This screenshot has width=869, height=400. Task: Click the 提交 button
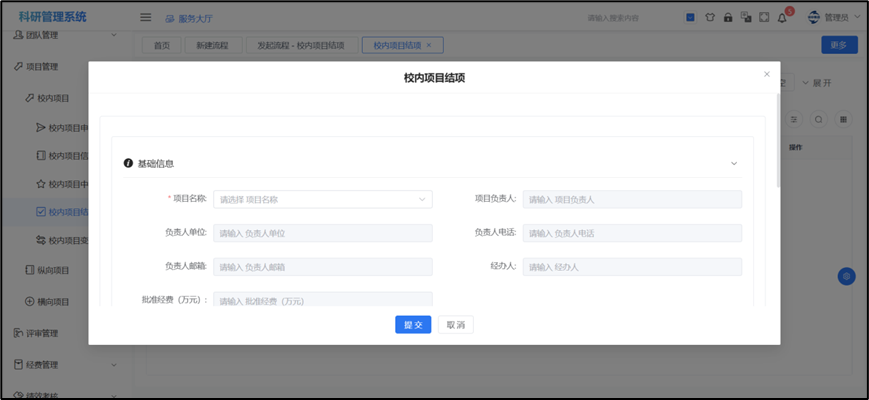point(412,325)
